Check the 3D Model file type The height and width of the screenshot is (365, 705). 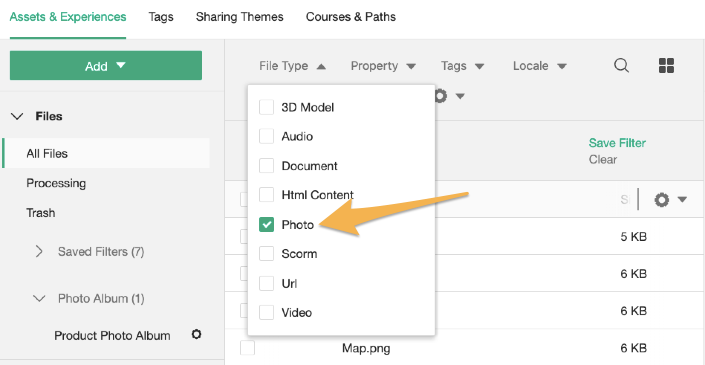[266, 107]
